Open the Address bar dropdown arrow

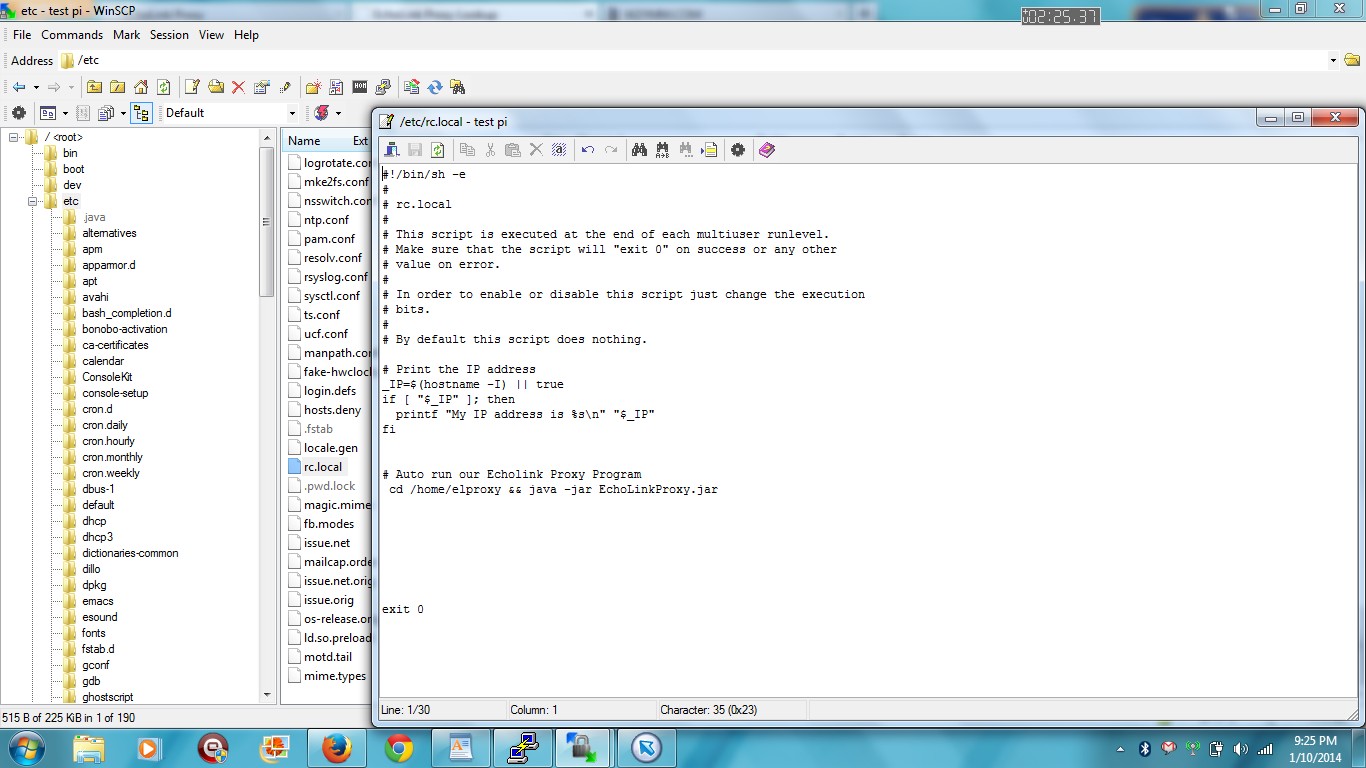[x=1333, y=60]
